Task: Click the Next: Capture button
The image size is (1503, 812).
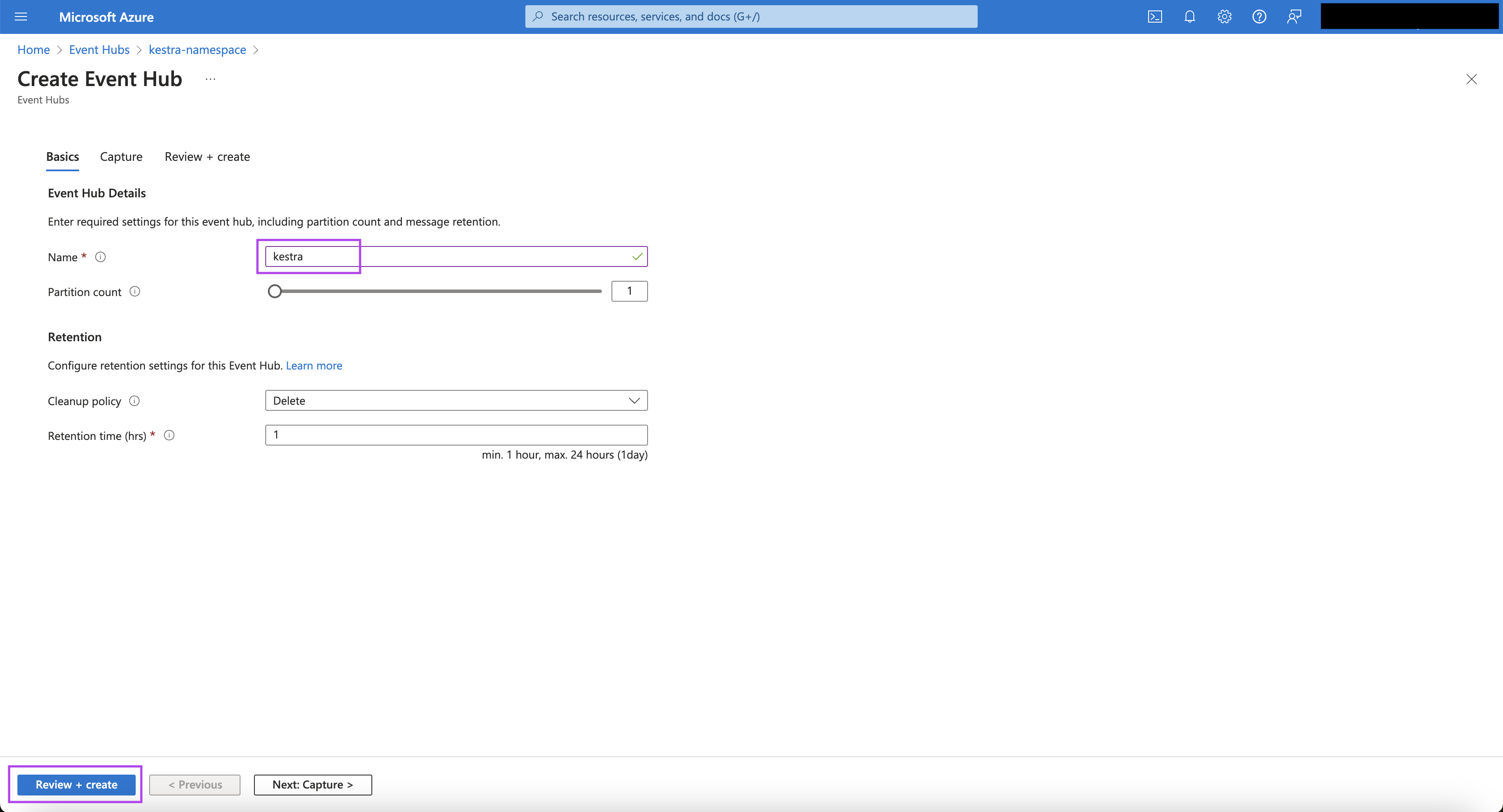Action: coord(313,785)
